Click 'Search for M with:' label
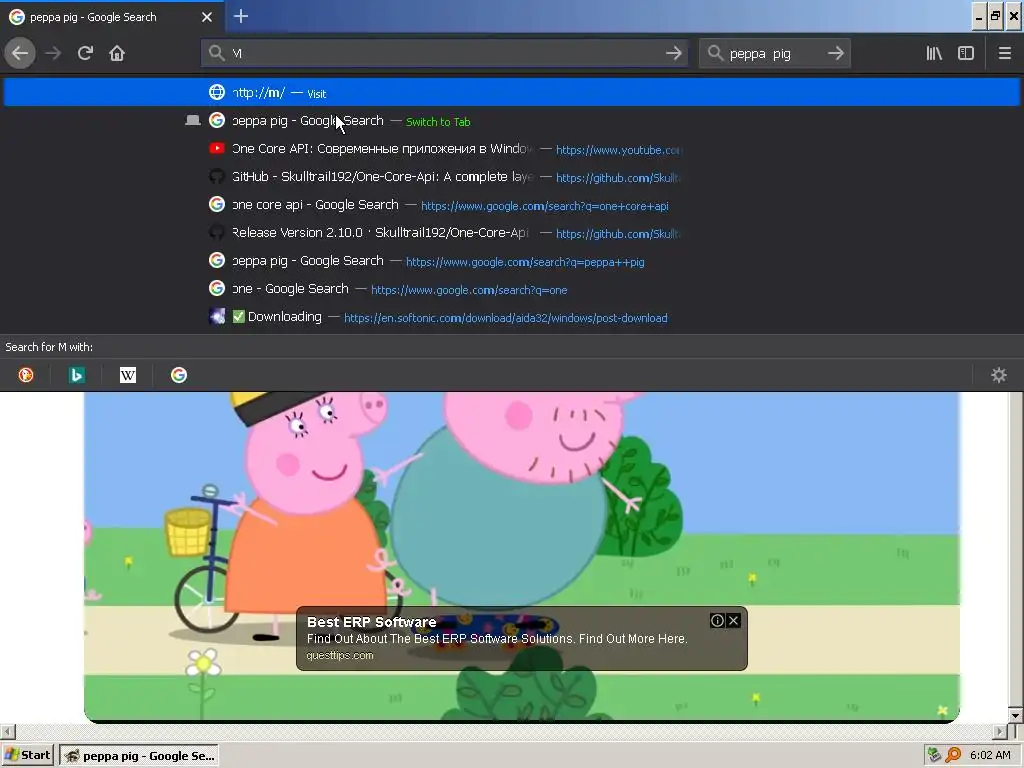Viewport: 1024px width, 768px height. 49,347
